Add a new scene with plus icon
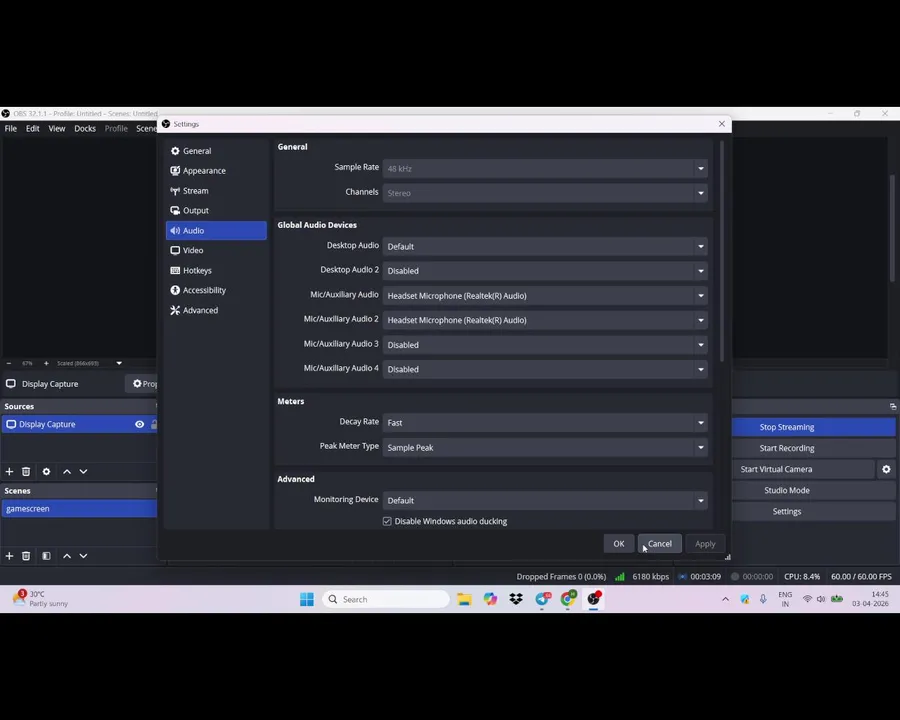This screenshot has width=900, height=720. [x=9, y=556]
